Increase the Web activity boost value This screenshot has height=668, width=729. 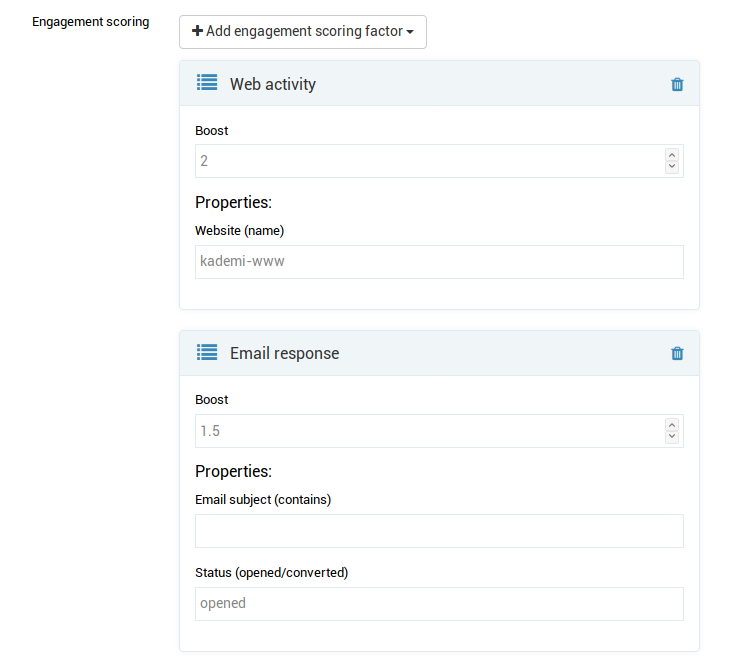pyautogui.click(x=672, y=155)
